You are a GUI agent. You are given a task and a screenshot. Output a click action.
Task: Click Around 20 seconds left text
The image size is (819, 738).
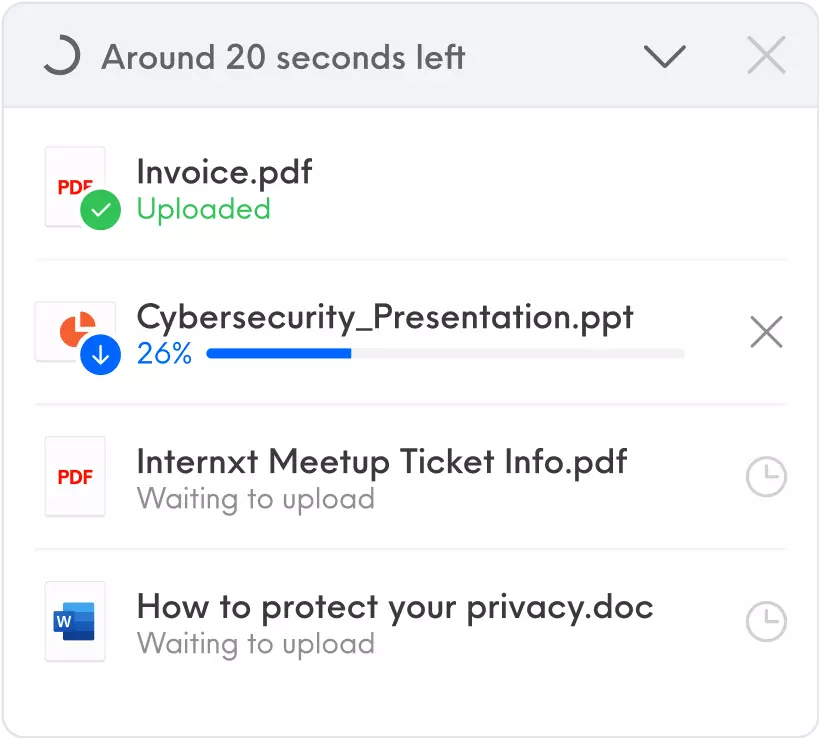point(283,57)
